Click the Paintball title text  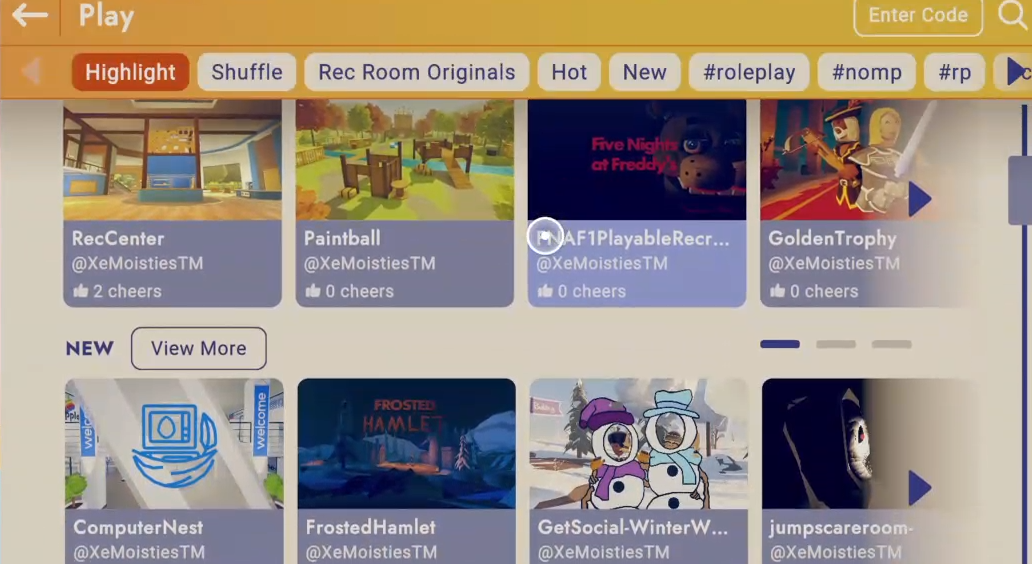coord(342,238)
